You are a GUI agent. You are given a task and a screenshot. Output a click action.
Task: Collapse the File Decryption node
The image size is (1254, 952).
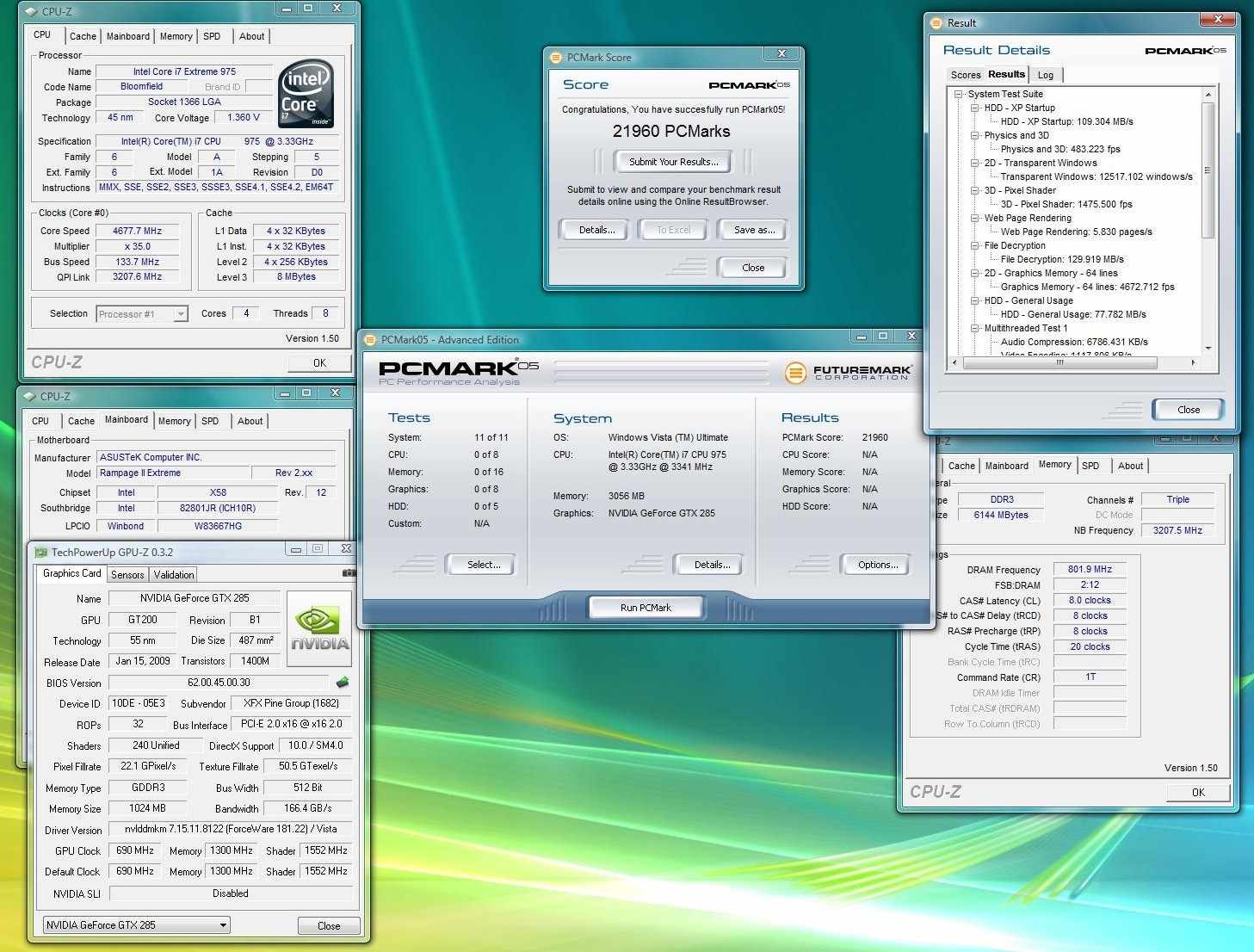coord(974,245)
